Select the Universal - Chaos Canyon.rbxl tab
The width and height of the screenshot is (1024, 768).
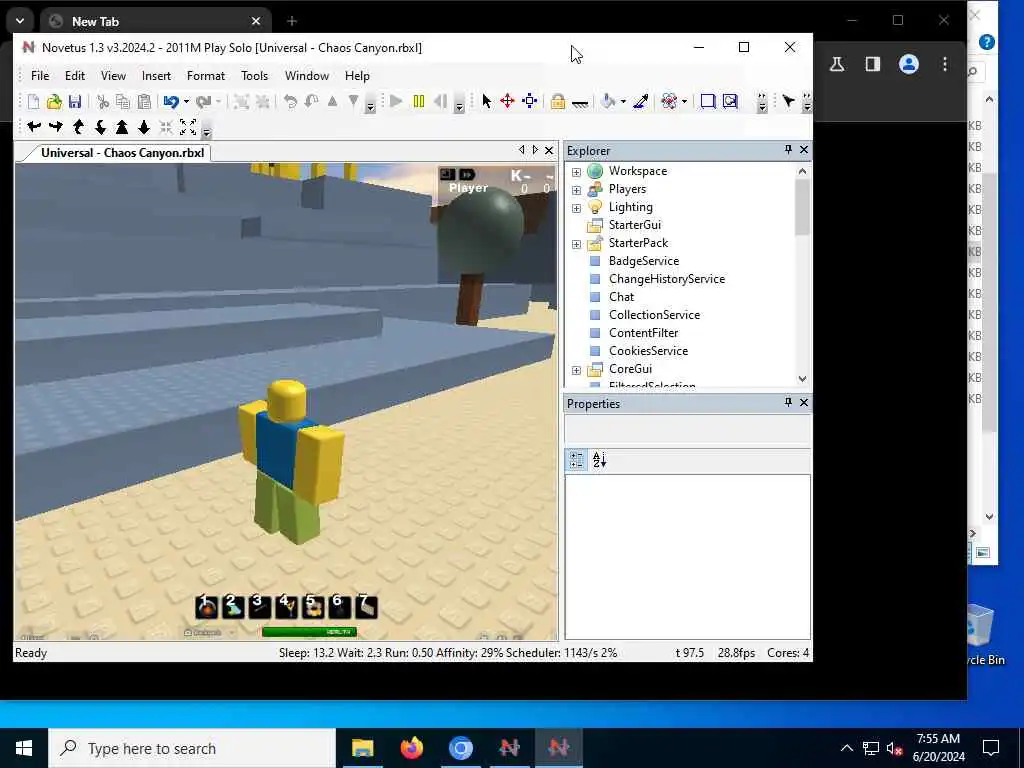(x=122, y=153)
